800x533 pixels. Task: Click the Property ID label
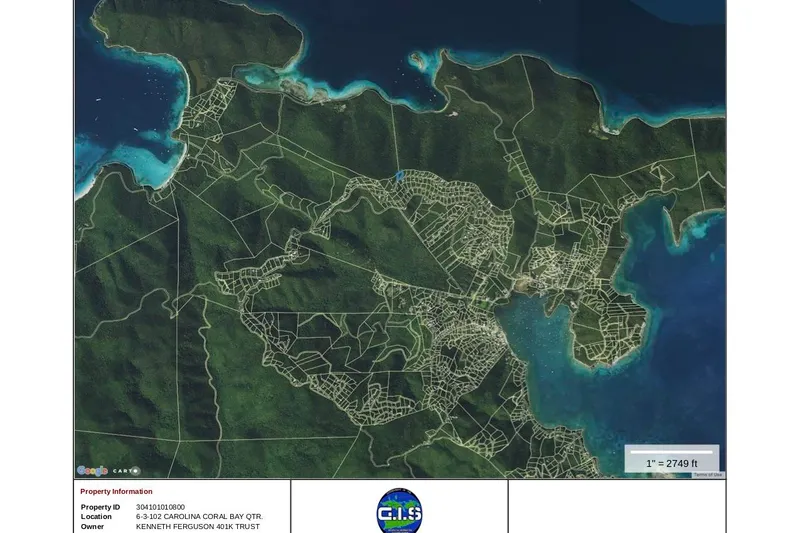click(100, 507)
